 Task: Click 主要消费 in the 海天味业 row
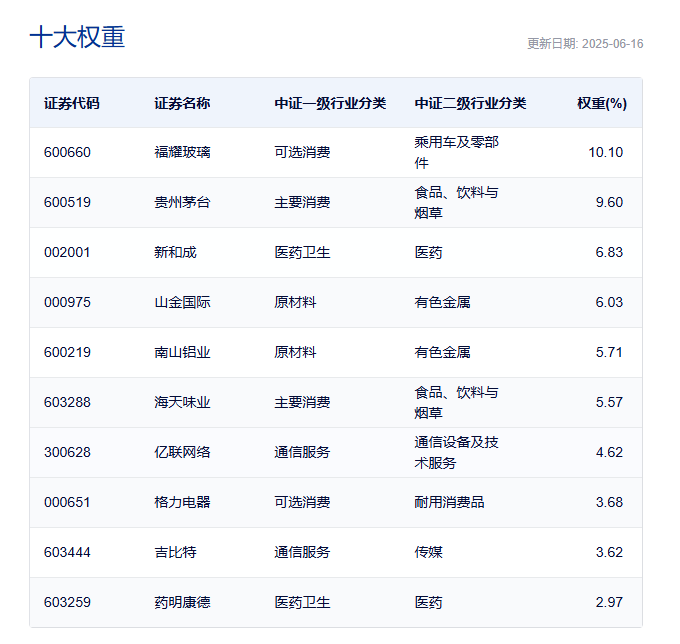coord(302,402)
